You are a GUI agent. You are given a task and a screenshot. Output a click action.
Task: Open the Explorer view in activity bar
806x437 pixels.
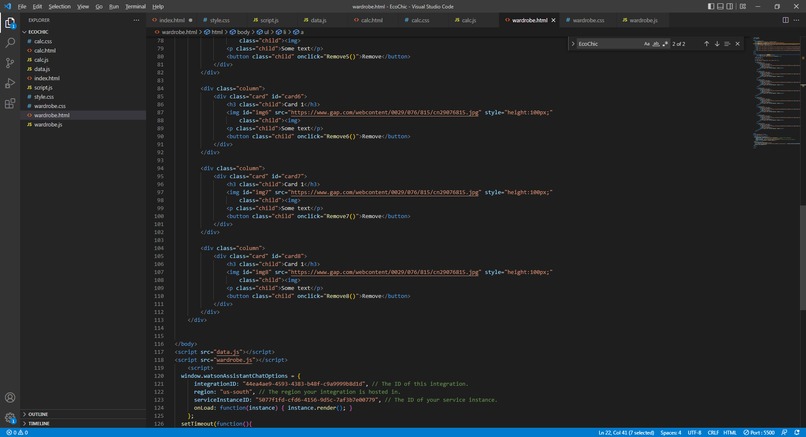pyautogui.click(x=10, y=23)
